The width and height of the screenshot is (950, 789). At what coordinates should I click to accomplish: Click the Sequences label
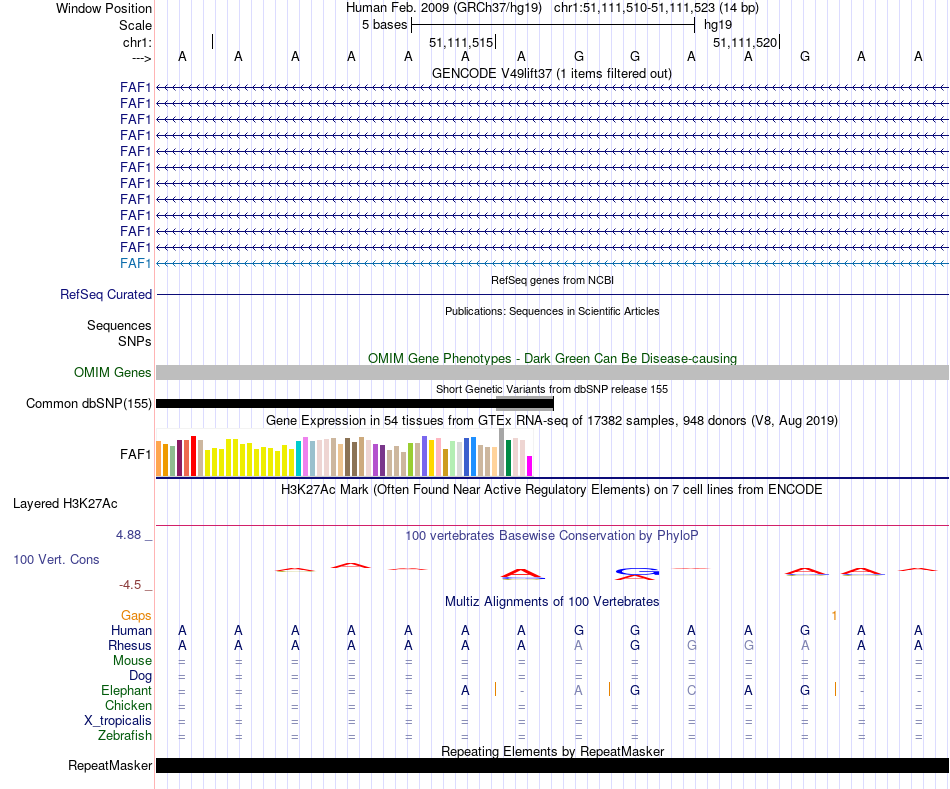click(119, 325)
